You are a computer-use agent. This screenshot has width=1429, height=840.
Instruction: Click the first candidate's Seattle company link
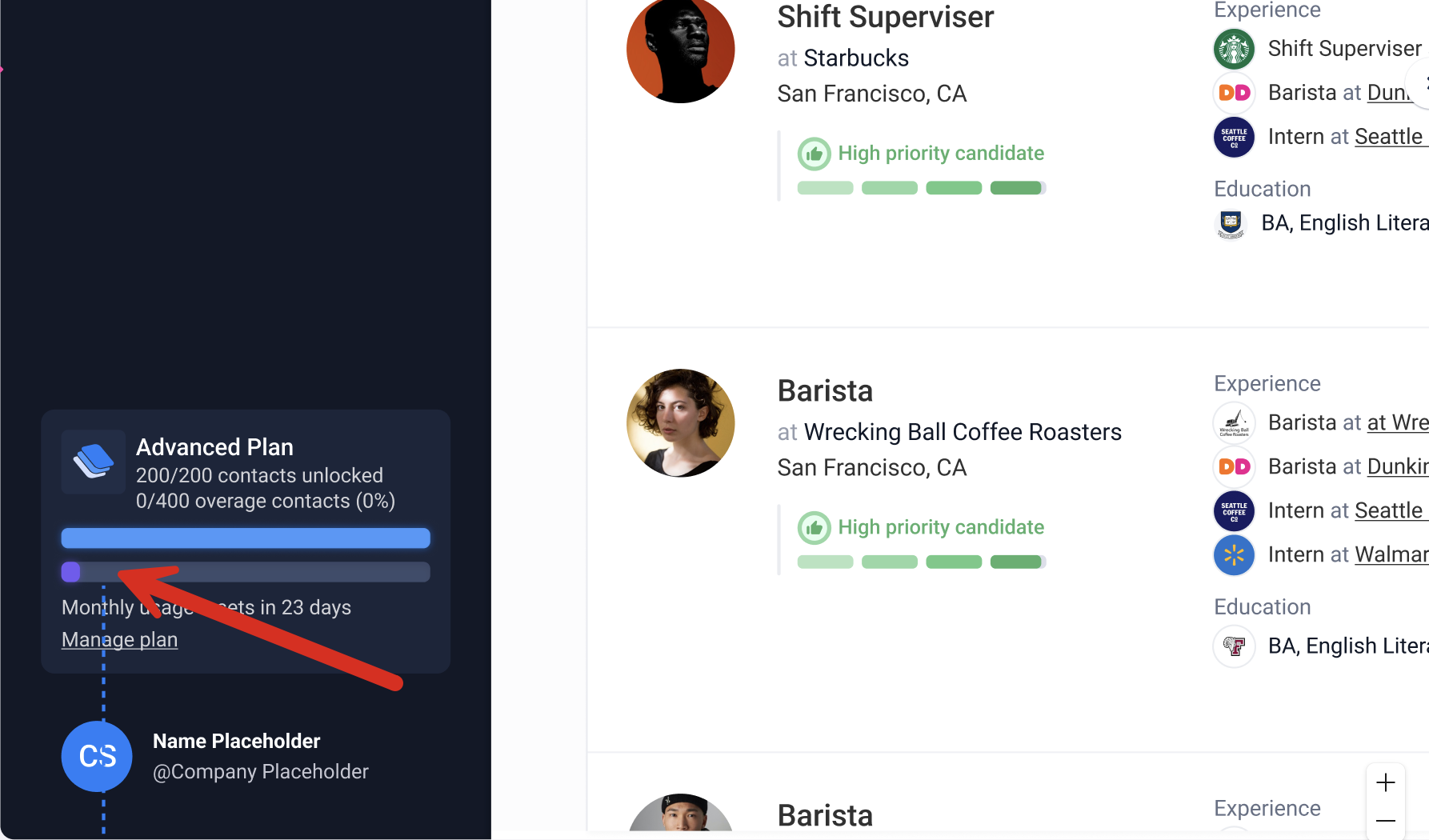1388,137
